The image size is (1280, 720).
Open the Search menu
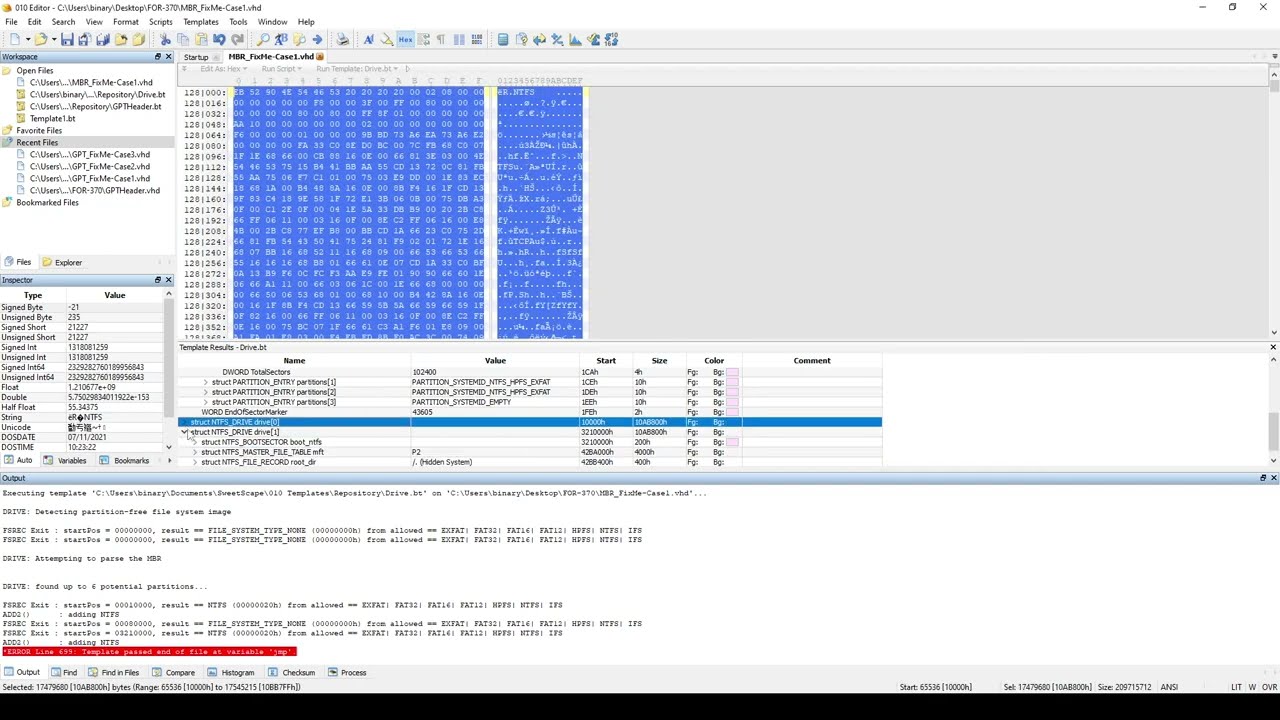(x=63, y=22)
